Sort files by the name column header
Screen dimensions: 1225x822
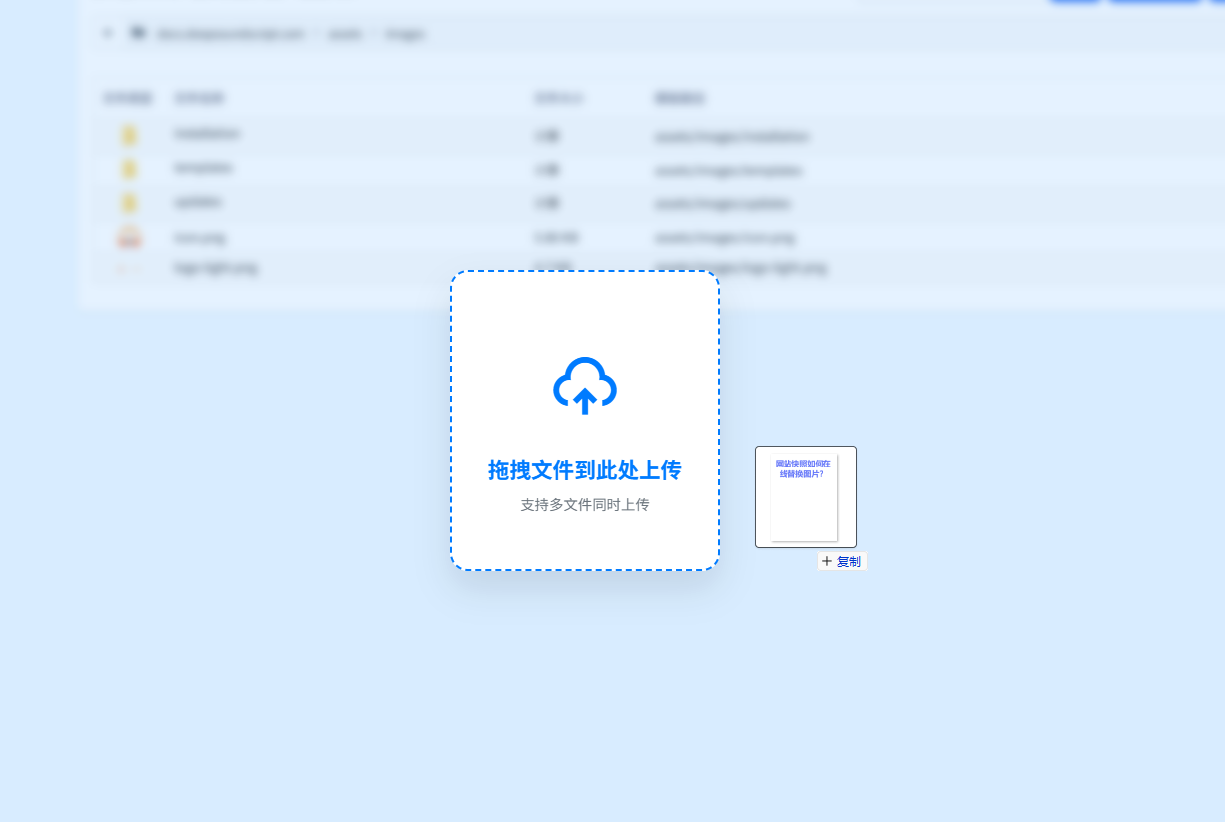click(200, 98)
